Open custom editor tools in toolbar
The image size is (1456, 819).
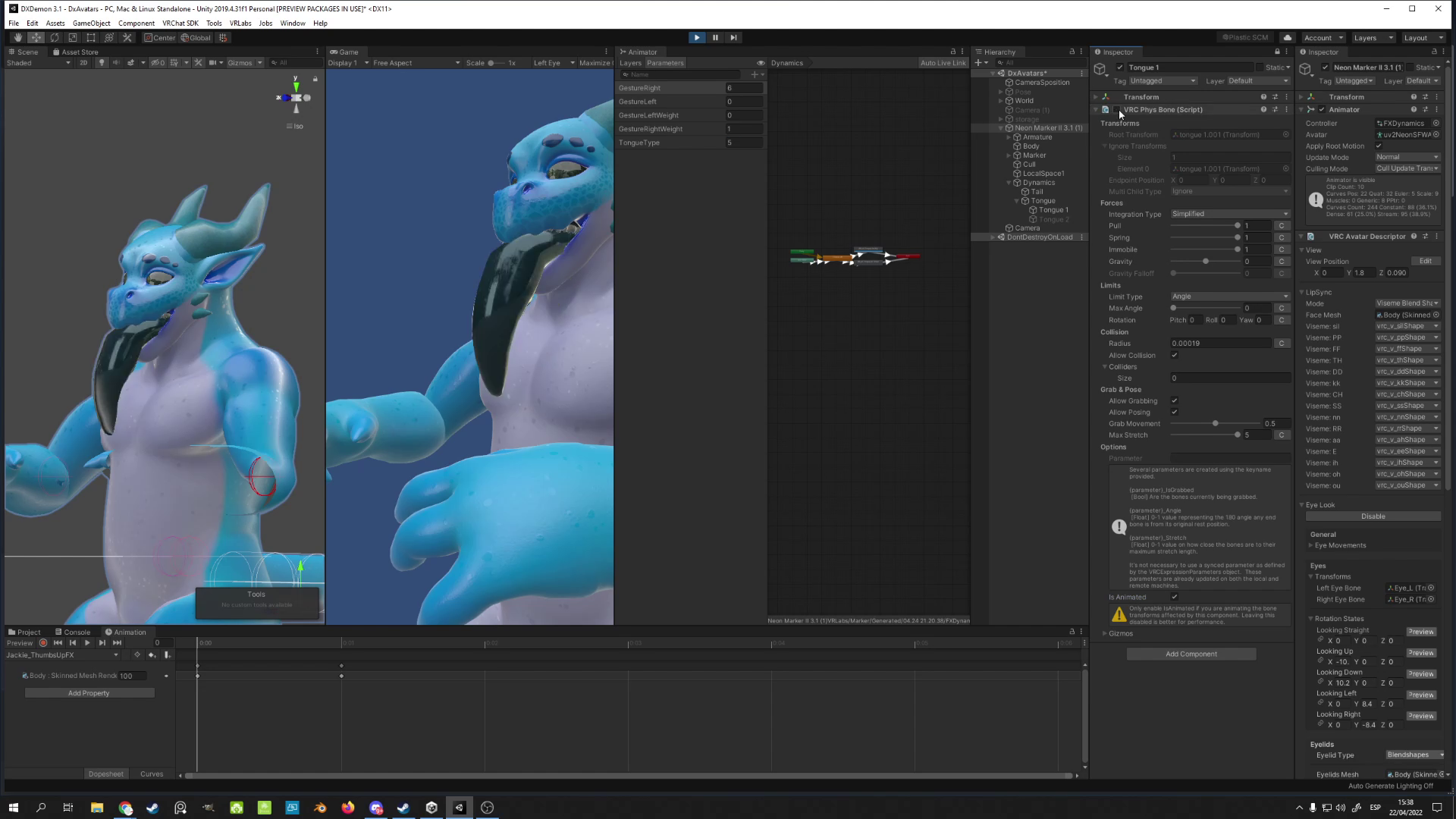click(127, 37)
